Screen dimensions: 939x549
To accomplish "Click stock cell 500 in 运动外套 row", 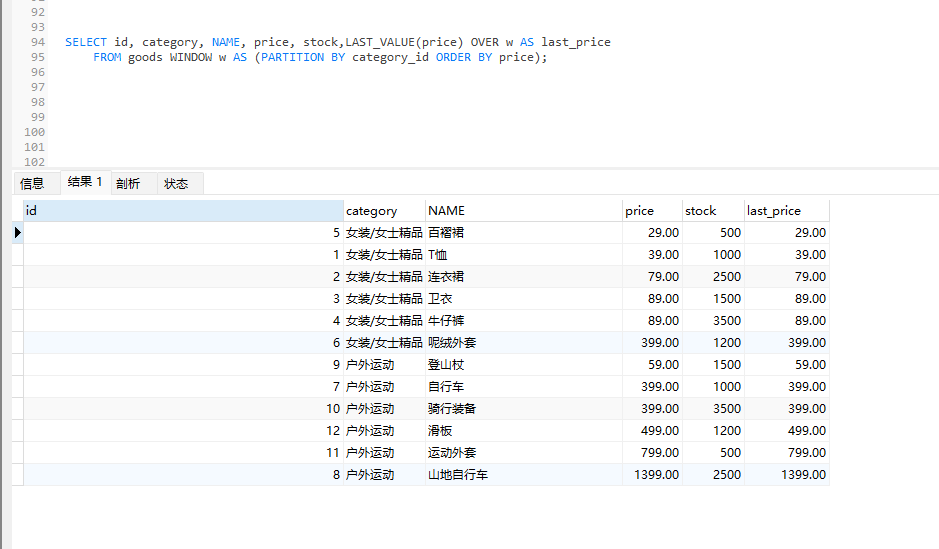I will coord(713,453).
